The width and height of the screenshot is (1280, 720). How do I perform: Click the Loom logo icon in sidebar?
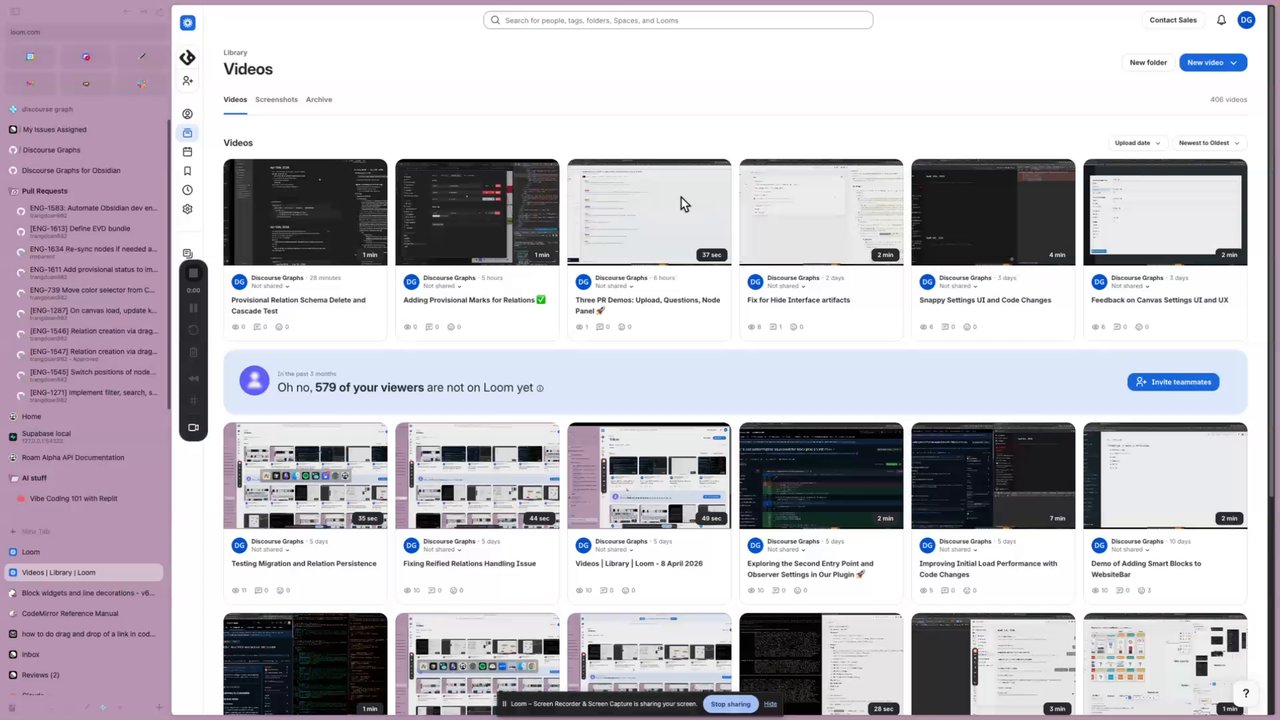187,22
